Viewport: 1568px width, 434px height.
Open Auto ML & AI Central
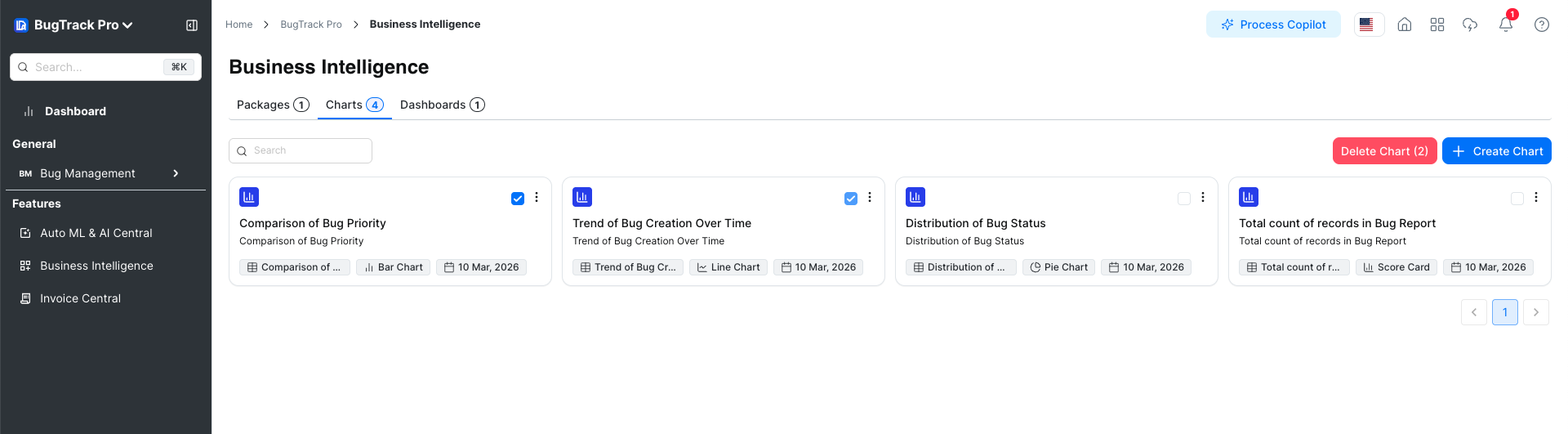tap(96, 233)
